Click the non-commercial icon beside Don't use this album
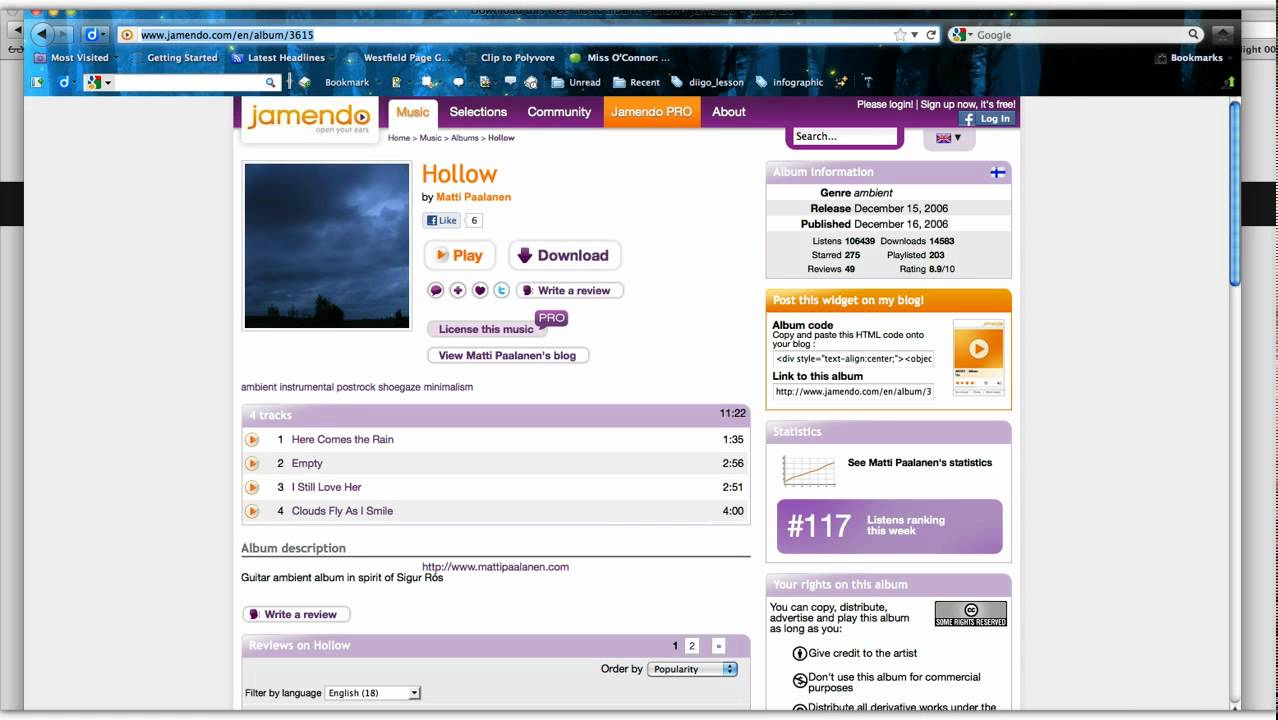 pos(800,681)
